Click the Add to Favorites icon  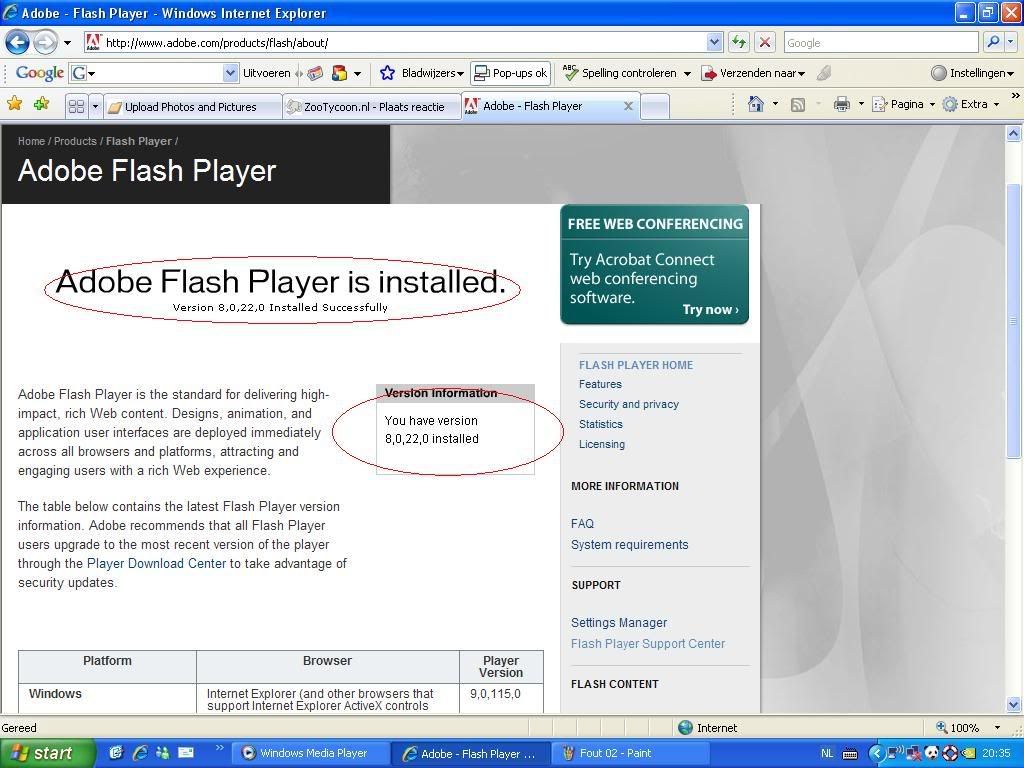(x=41, y=104)
